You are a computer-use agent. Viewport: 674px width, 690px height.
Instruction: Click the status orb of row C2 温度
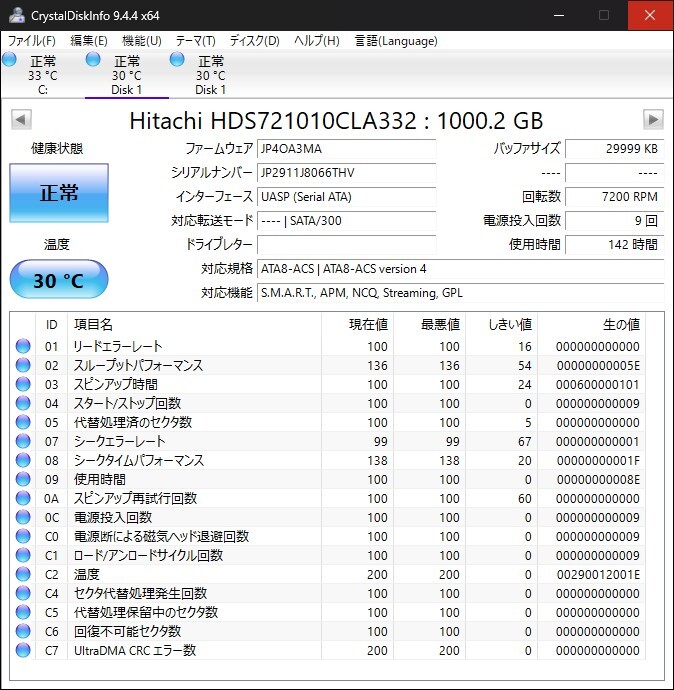[x=23, y=574]
